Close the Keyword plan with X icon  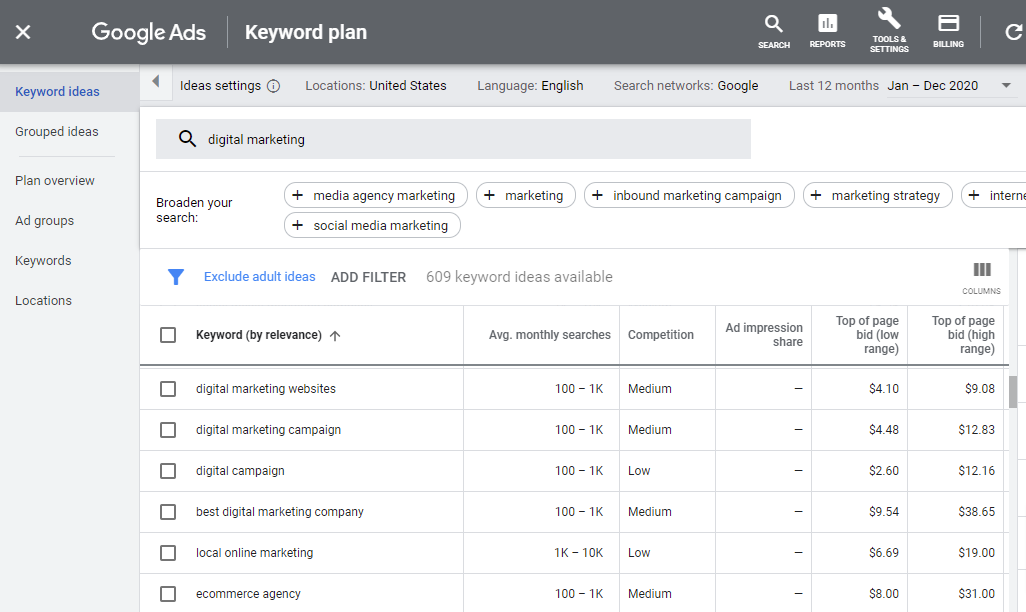[x=23, y=32]
